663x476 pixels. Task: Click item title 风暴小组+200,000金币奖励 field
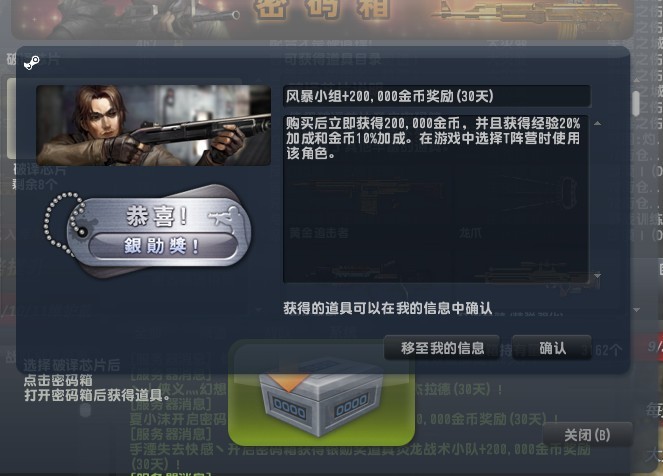436,96
